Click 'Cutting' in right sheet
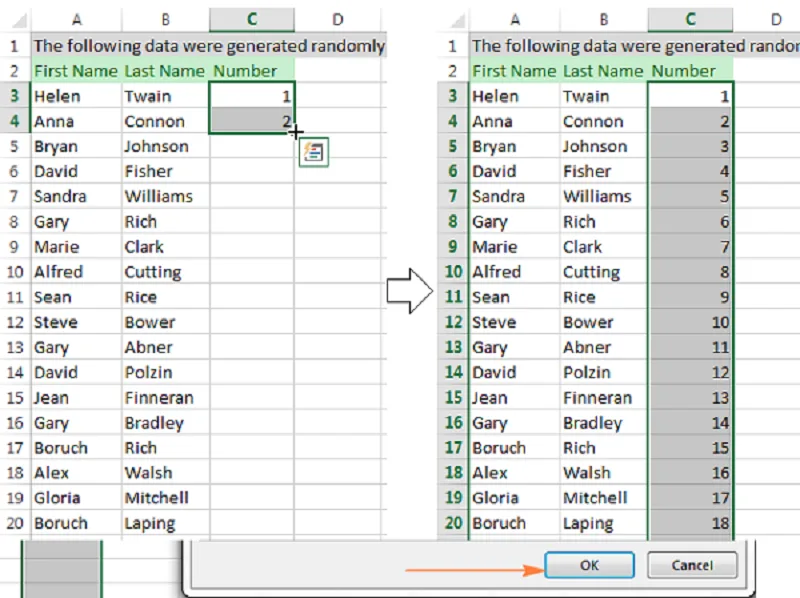800x598 pixels. pyautogui.click(x=591, y=272)
